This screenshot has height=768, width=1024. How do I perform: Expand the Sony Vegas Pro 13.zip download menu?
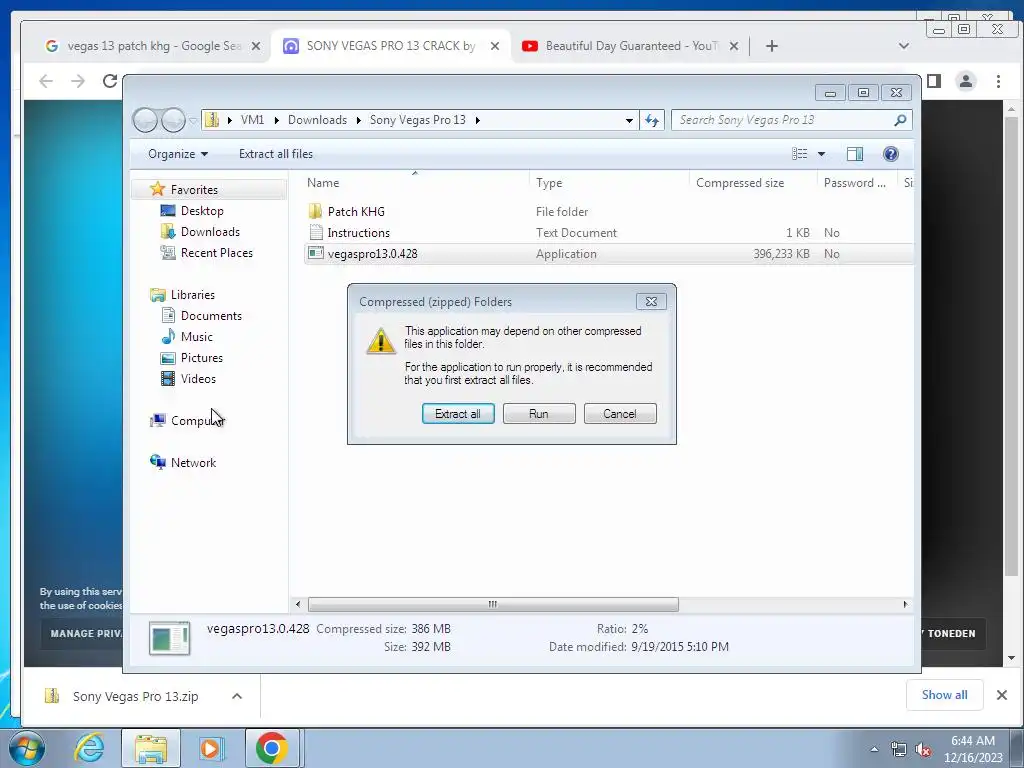click(x=237, y=696)
